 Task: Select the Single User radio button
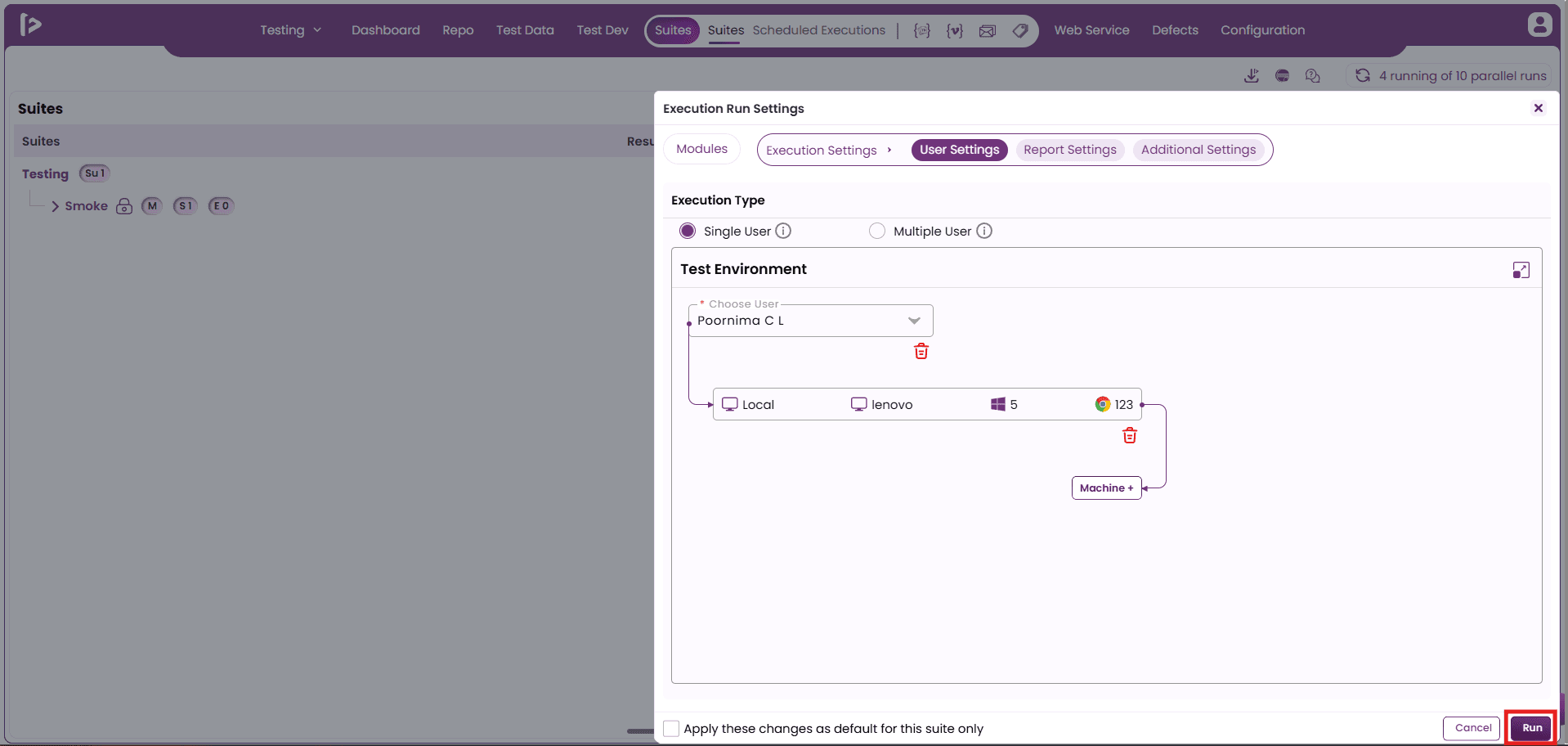(x=688, y=231)
